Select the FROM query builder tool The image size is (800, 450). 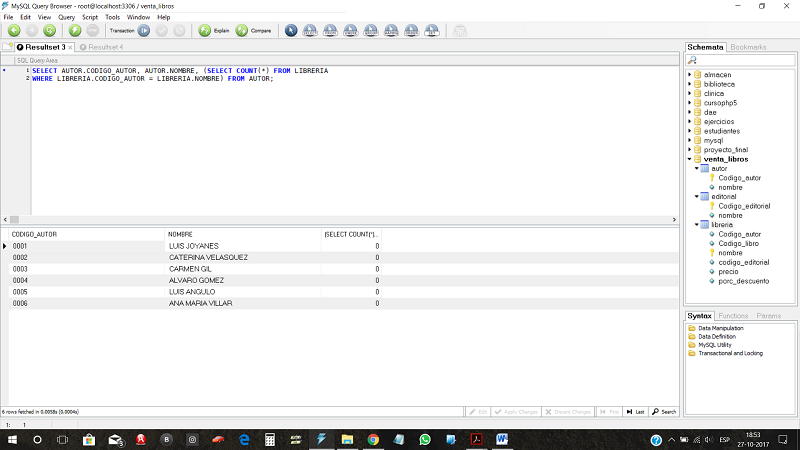[x=330, y=31]
